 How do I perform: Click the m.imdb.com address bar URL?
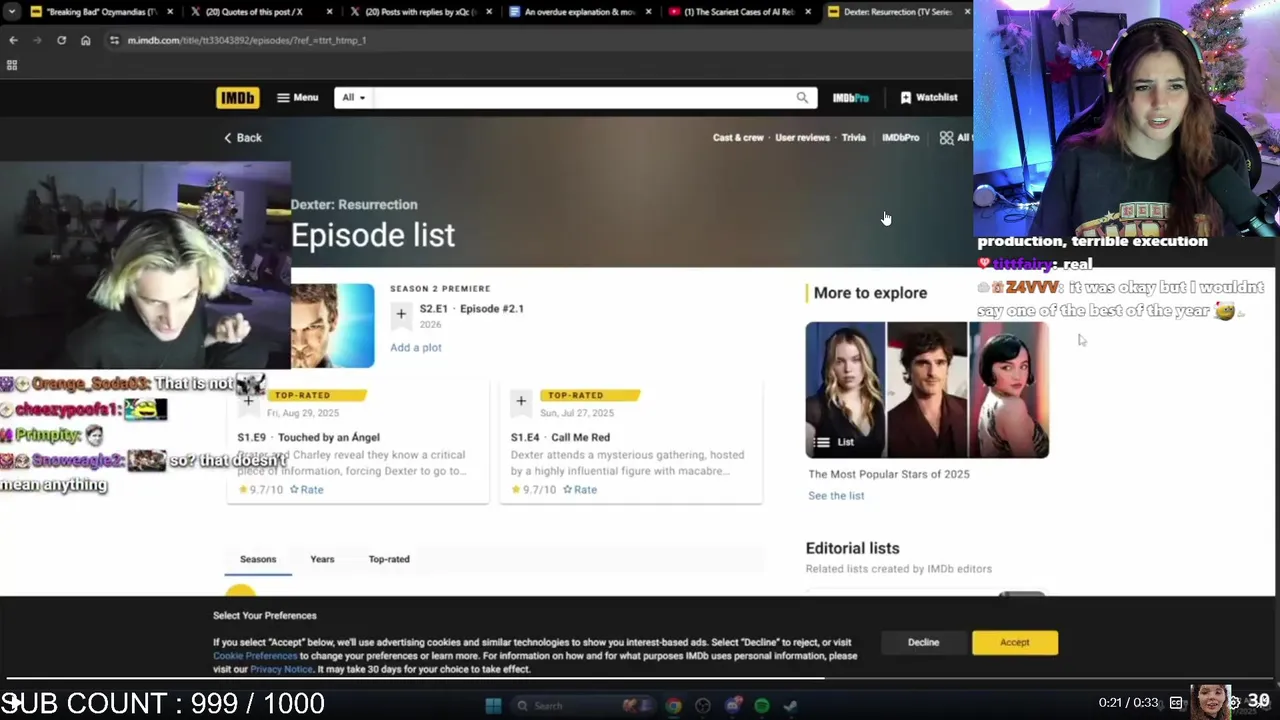click(x=246, y=40)
